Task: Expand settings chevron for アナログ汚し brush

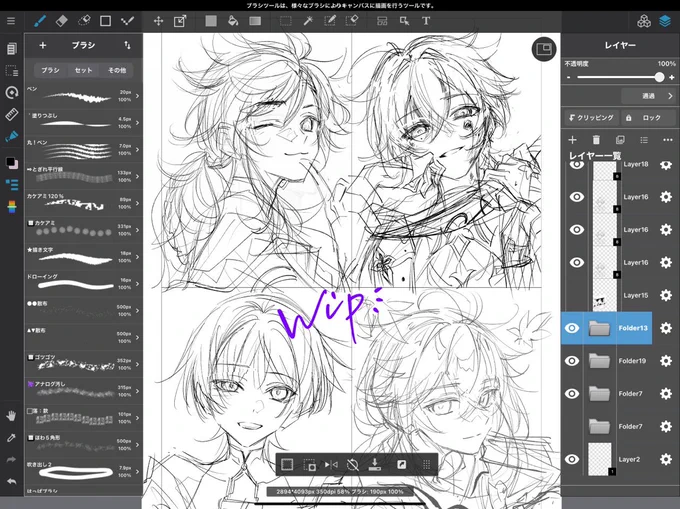Action: pyautogui.click(x=137, y=391)
